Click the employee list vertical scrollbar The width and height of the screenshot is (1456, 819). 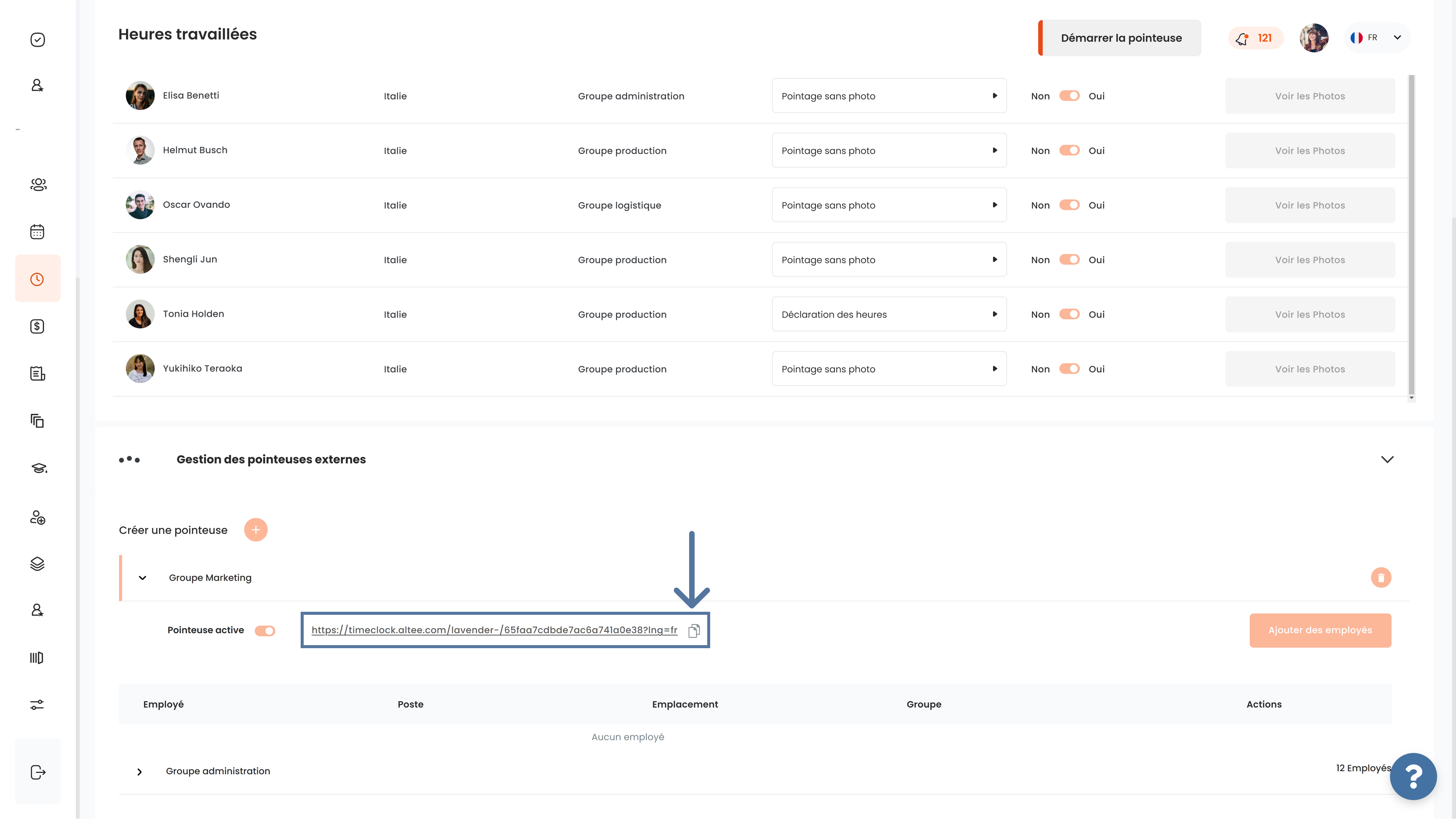[x=1411, y=235]
